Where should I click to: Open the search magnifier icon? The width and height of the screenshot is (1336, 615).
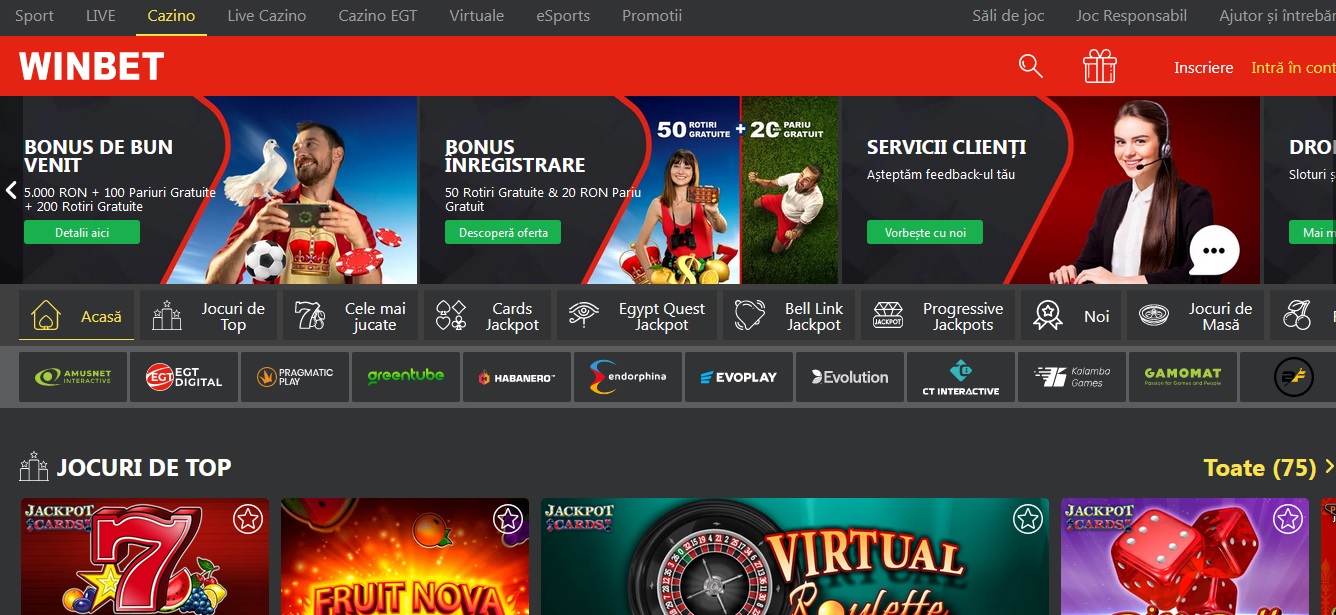pos(1030,66)
